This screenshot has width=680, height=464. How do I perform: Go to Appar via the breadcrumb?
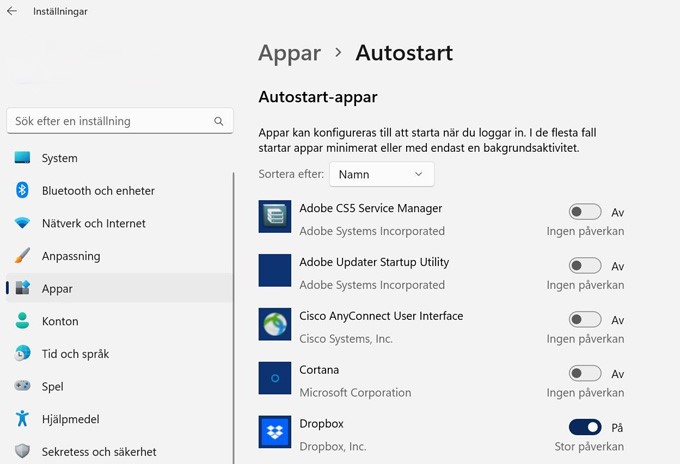tap(290, 54)
